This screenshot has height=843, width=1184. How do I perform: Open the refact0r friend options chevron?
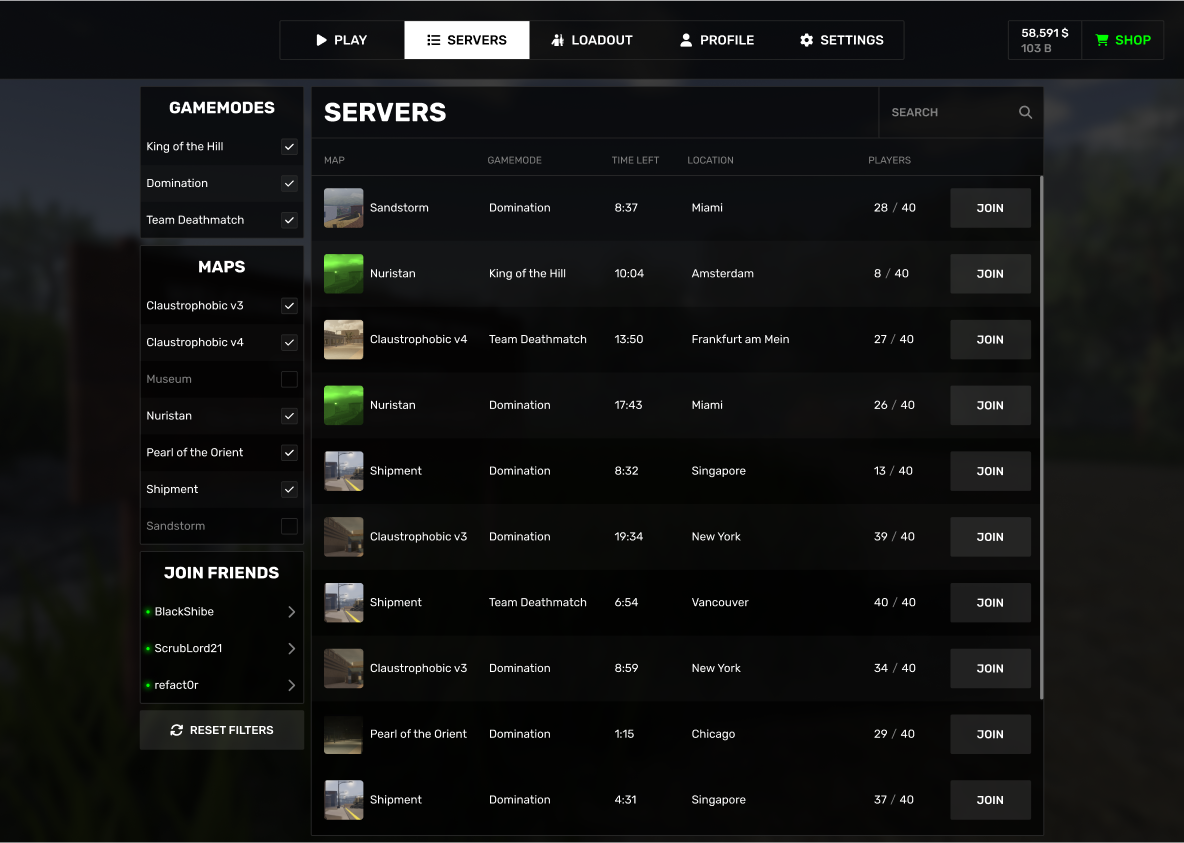coord(291,685)
